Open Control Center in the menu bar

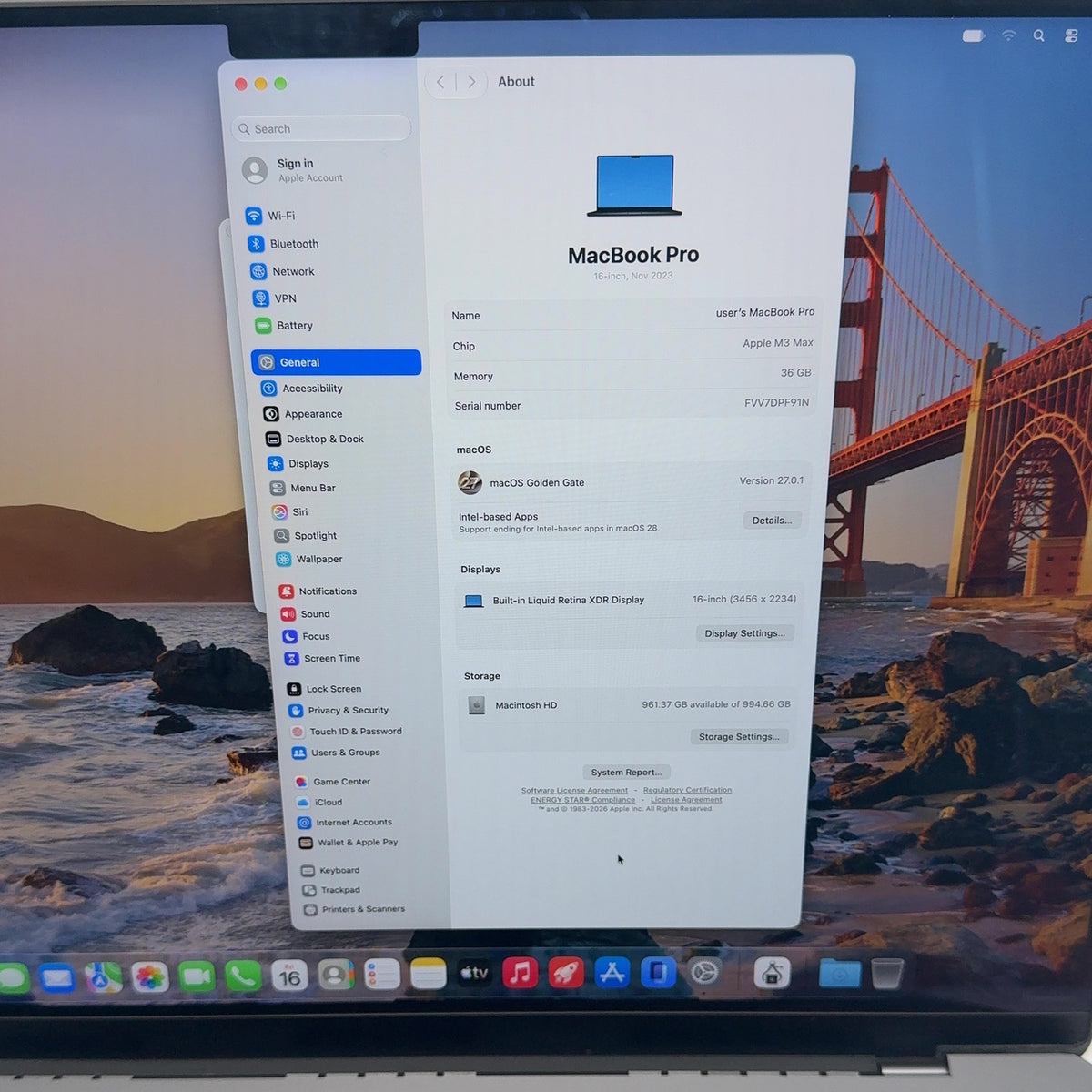pos(1071,35)
